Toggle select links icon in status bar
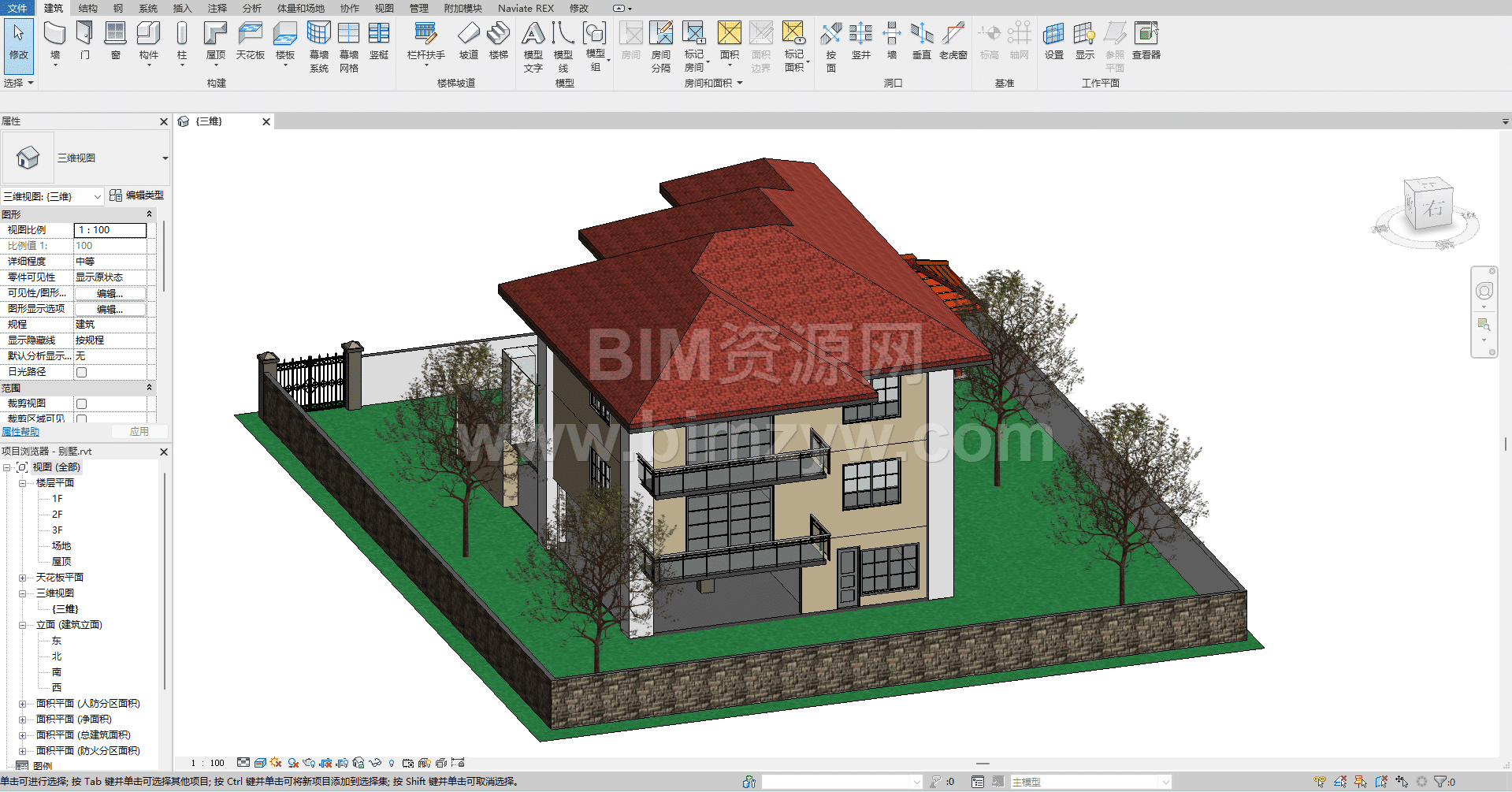This screenshot has width=1512, height=792. click(1320, 782)
